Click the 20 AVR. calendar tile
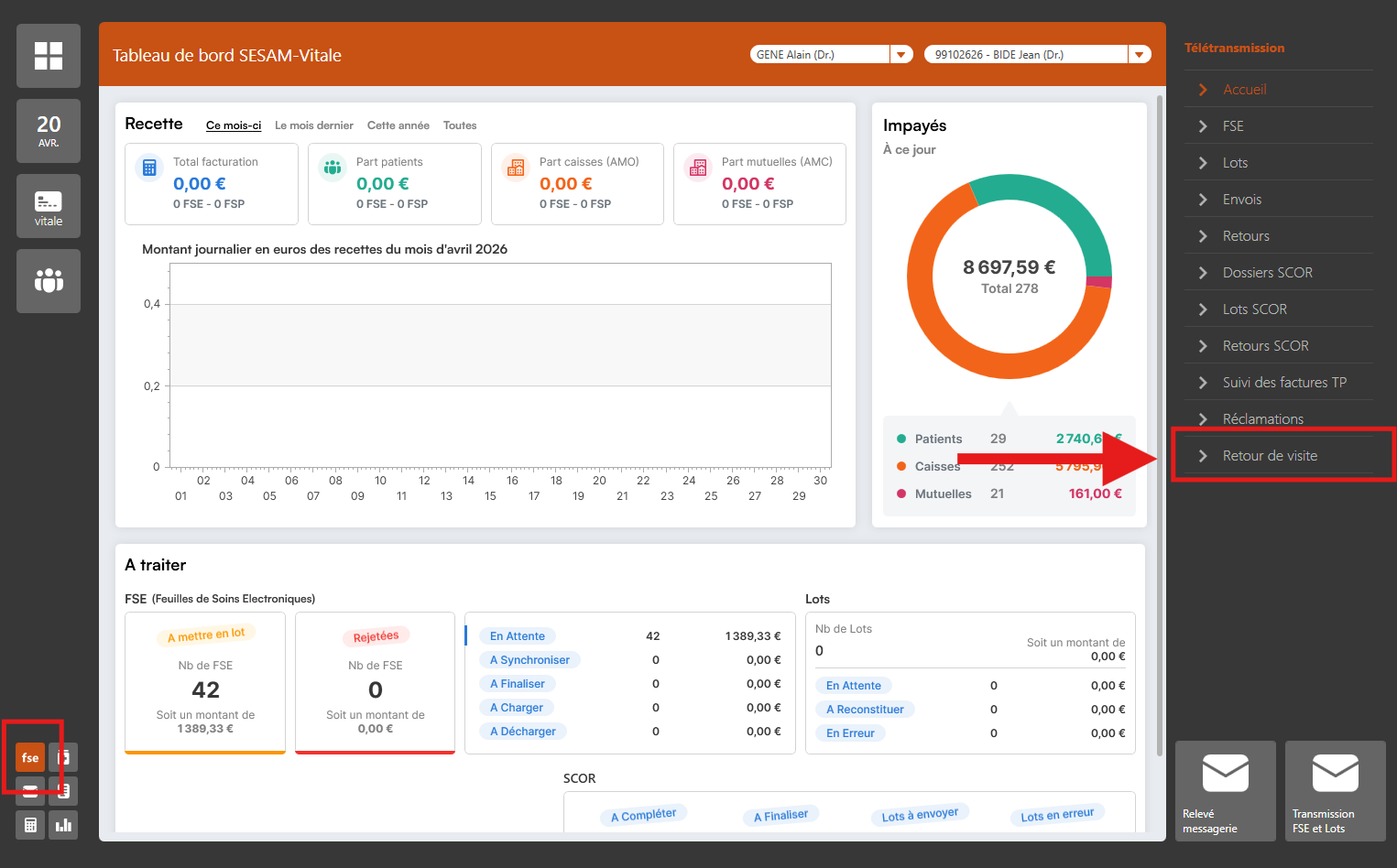Image resolution: width=1397 pixels, height=868 pixels. (49, 131)
